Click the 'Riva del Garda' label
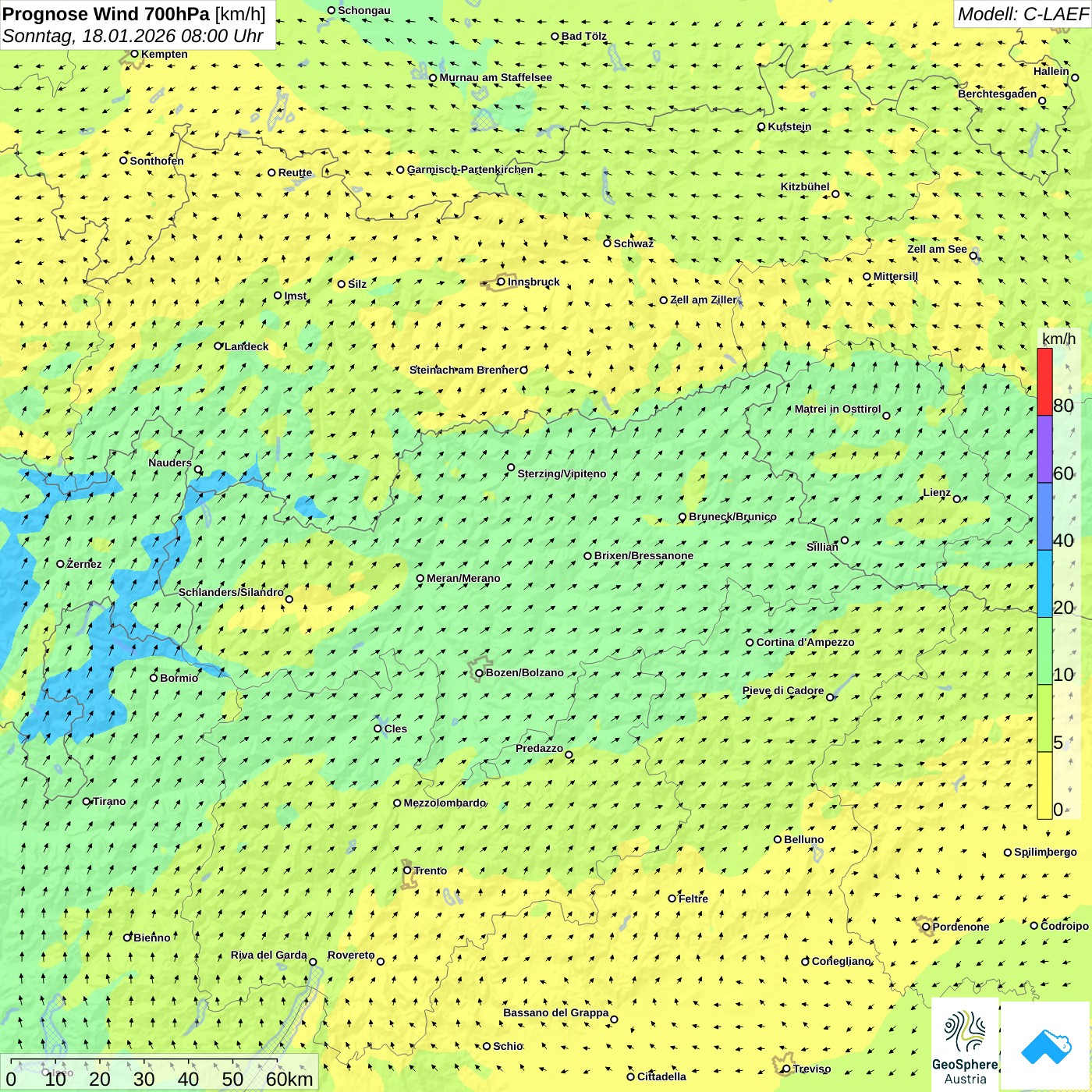 click(x=268, y=955)
